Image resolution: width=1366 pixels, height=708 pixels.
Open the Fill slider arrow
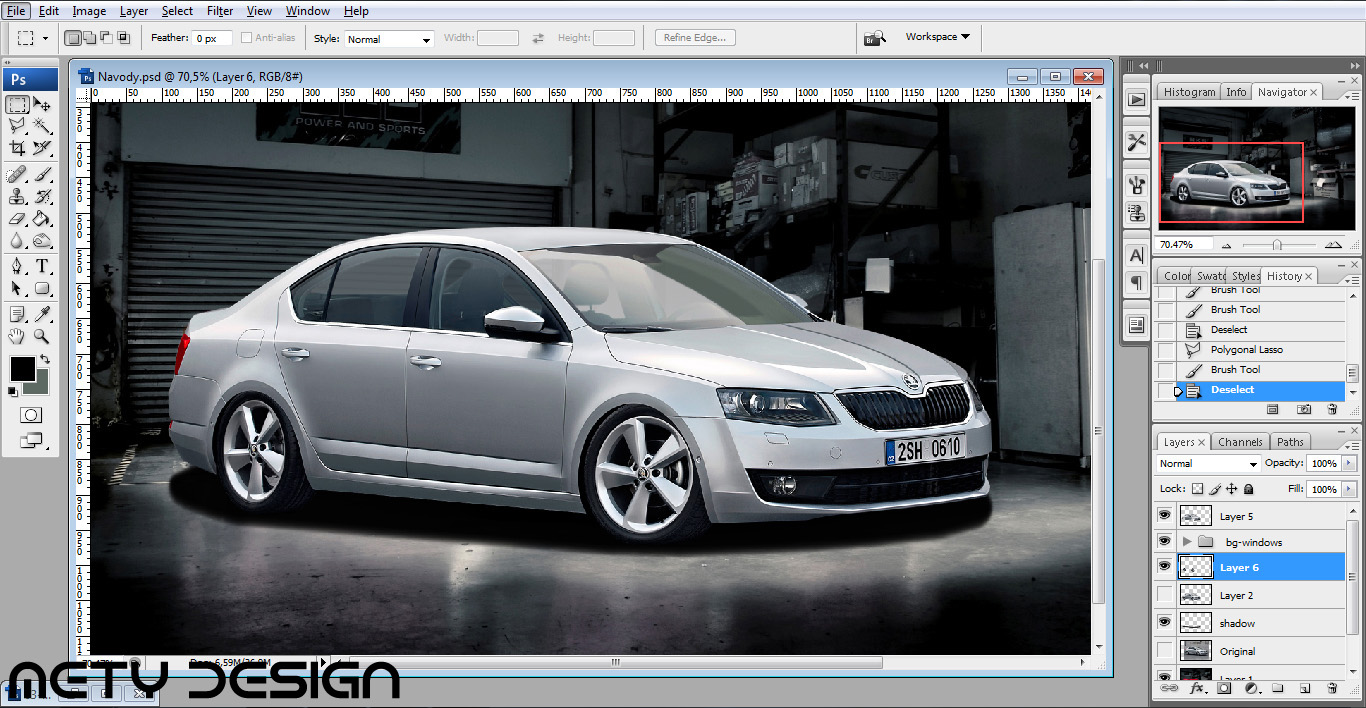1347,489
